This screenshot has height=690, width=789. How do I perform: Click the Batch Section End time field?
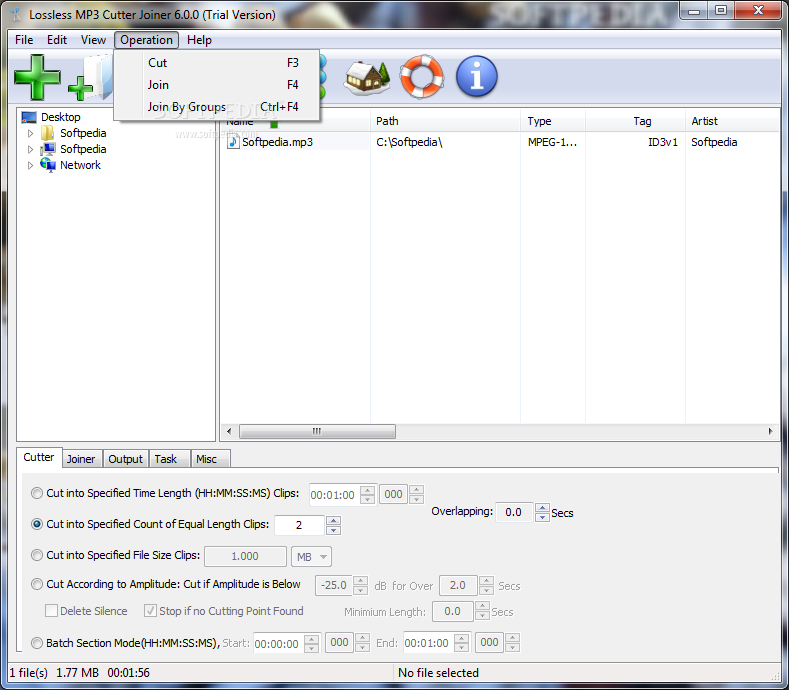(x=429, y=643)
